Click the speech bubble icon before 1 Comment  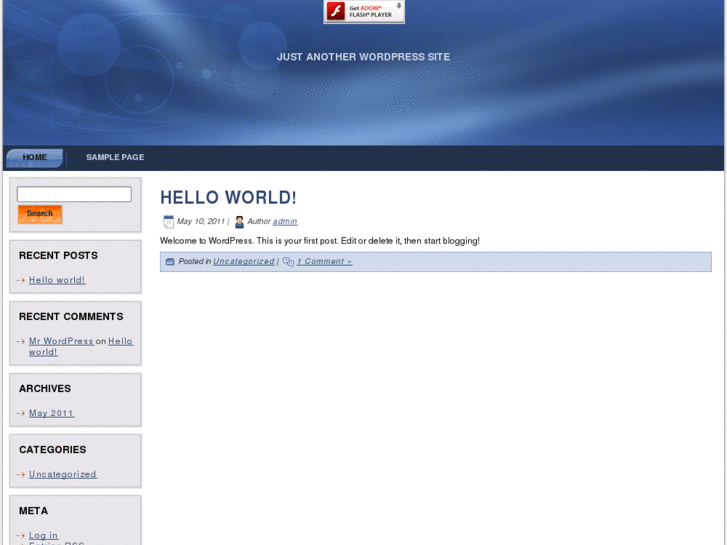tap(288, 262)
